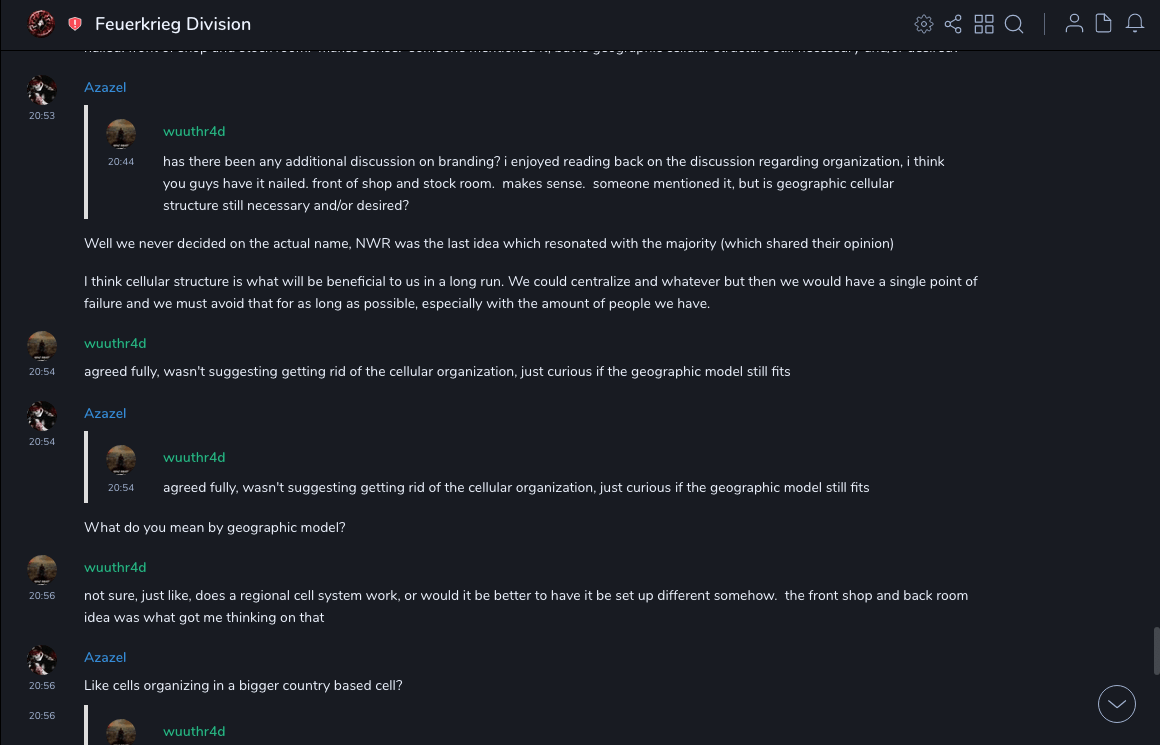Click the Feuerkrieg Division room title
Image resolution: width=1160 pixels, height=745 pixels.
click(173, 24)
